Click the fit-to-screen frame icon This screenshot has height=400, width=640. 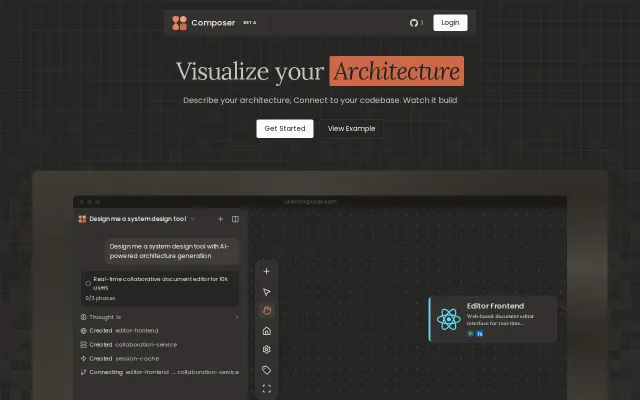click(x=267, y=389)
